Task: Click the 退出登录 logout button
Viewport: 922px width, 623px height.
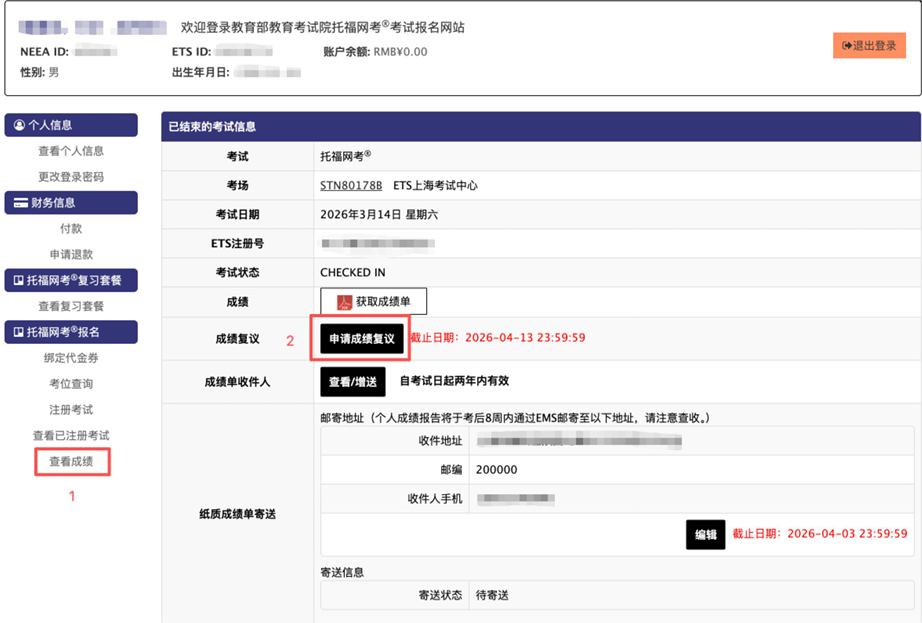Action: [x=869, y=46]
